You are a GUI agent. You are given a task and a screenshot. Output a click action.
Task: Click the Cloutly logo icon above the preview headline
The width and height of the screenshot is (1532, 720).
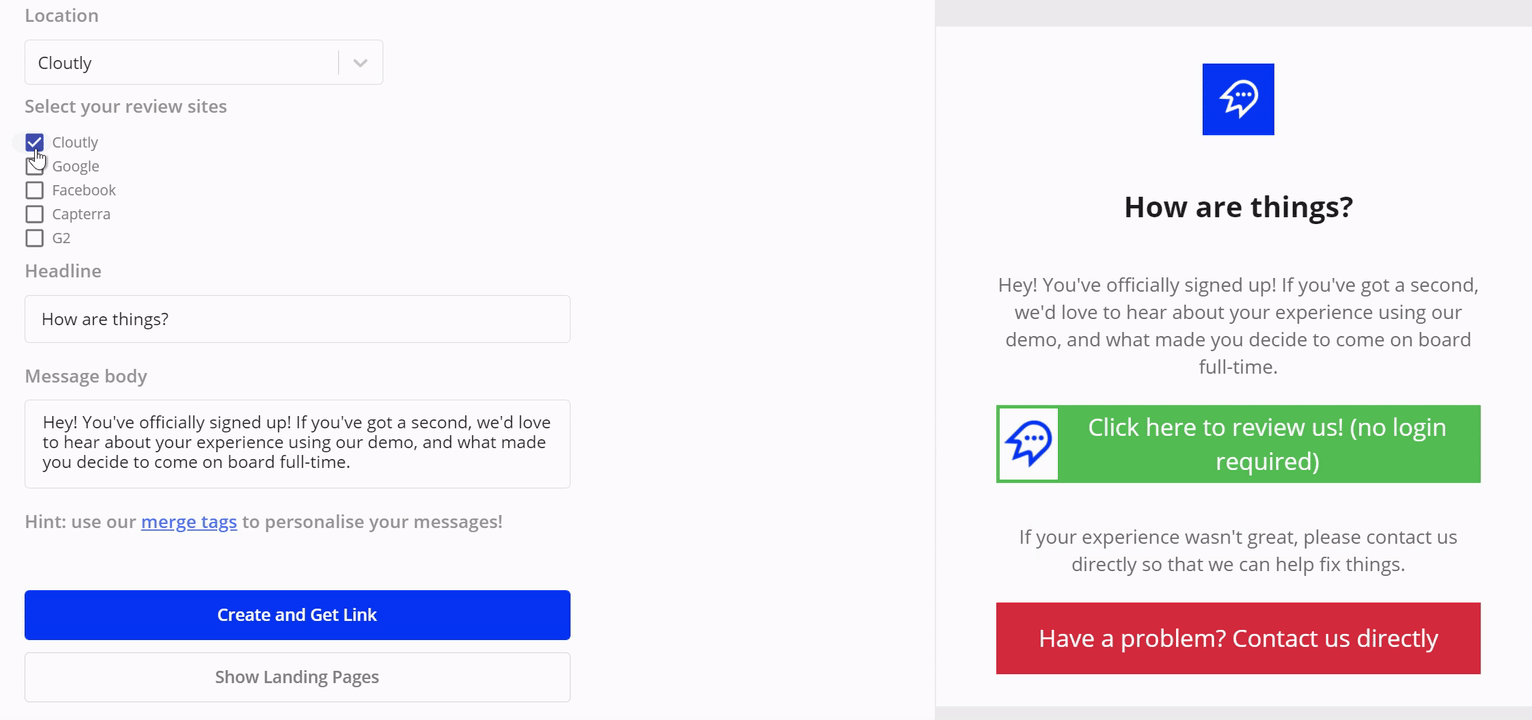1238,99
